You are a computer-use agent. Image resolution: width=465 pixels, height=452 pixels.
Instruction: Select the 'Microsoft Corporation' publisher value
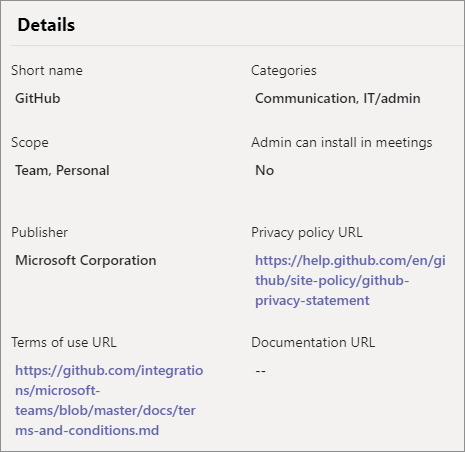pos(86,260)
